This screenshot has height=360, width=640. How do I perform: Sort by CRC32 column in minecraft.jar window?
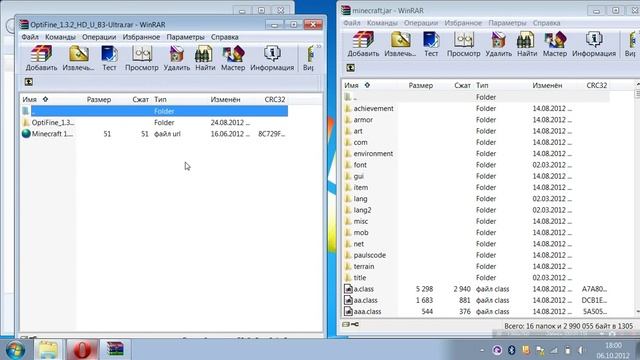597,85
